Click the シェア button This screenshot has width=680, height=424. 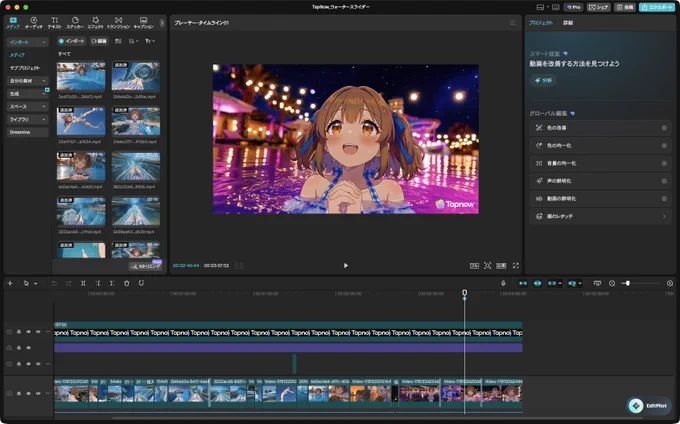click(x=598, y=7)
